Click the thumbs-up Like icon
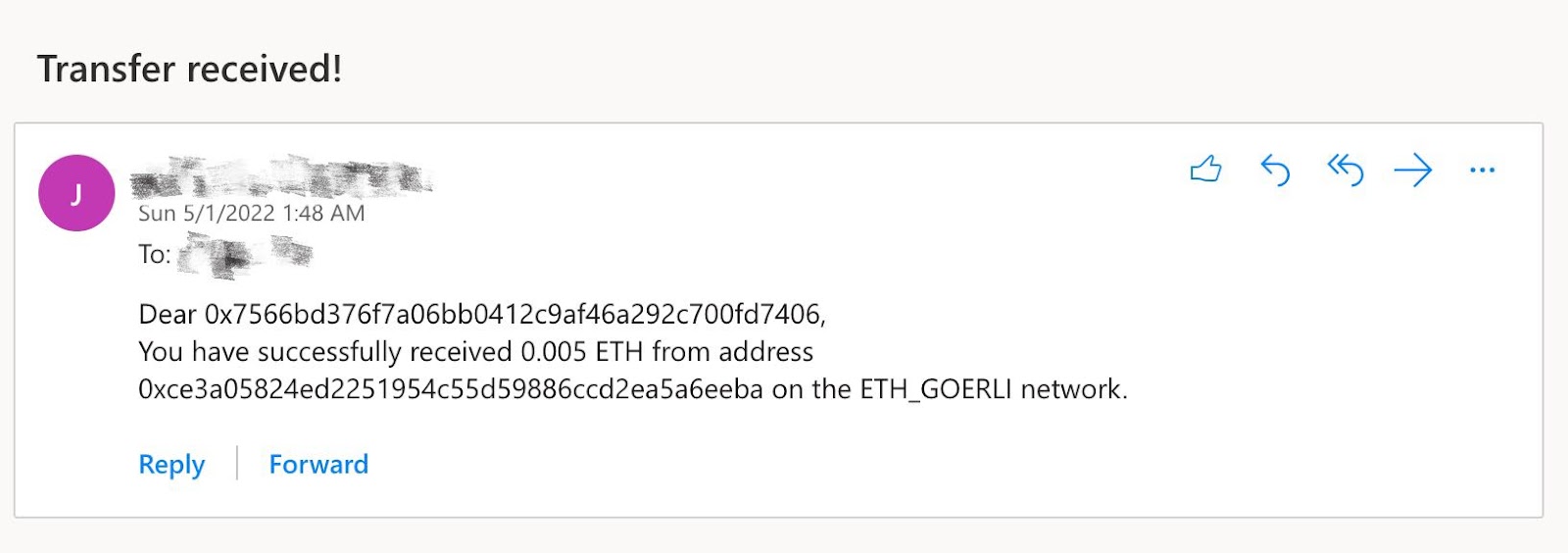Viewport: 1568px width, 553px height. [x=1205, y=170]
